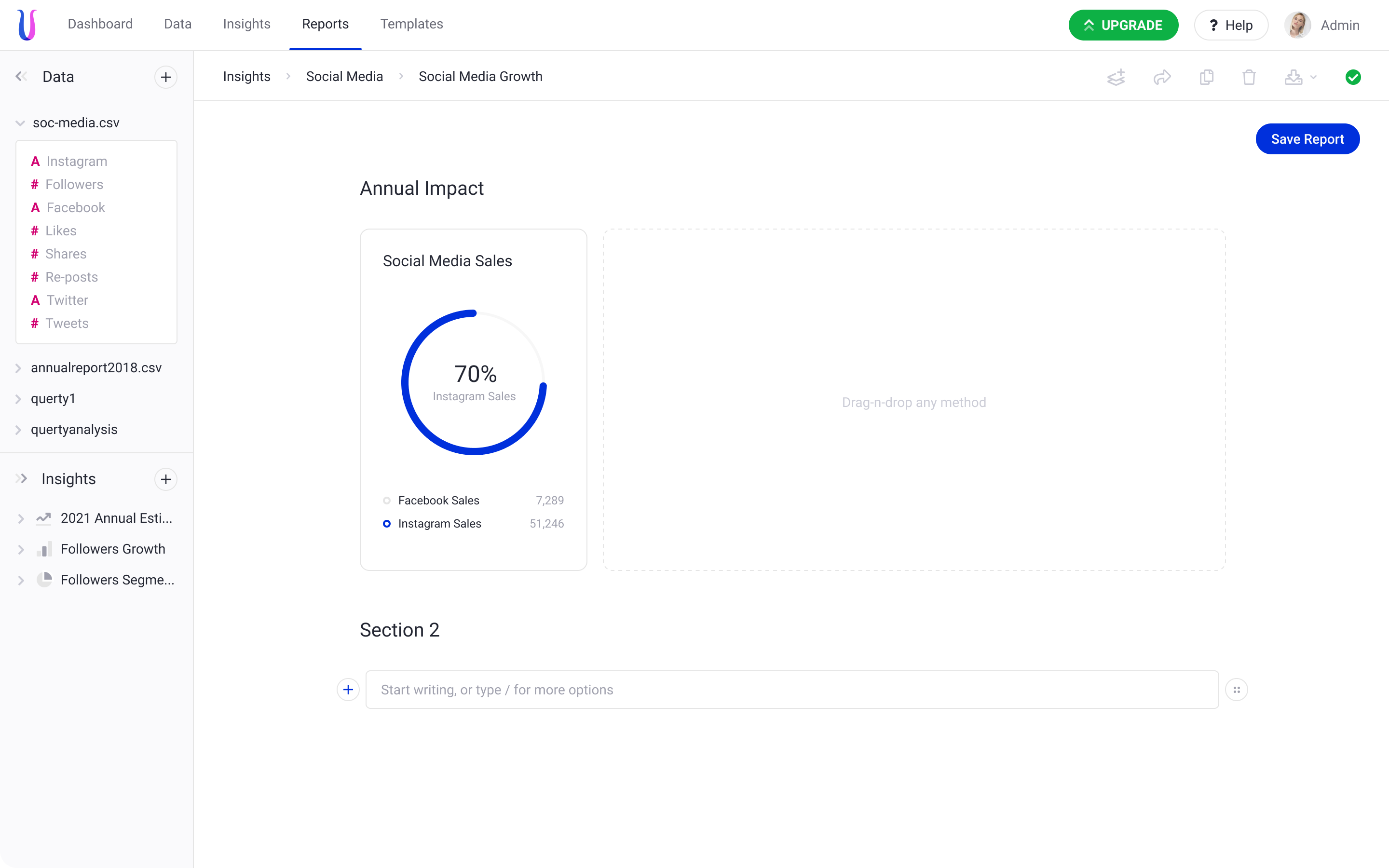1389x868 pixels.
Task: Switch to the Templates tab
Action: click(411, 24)
